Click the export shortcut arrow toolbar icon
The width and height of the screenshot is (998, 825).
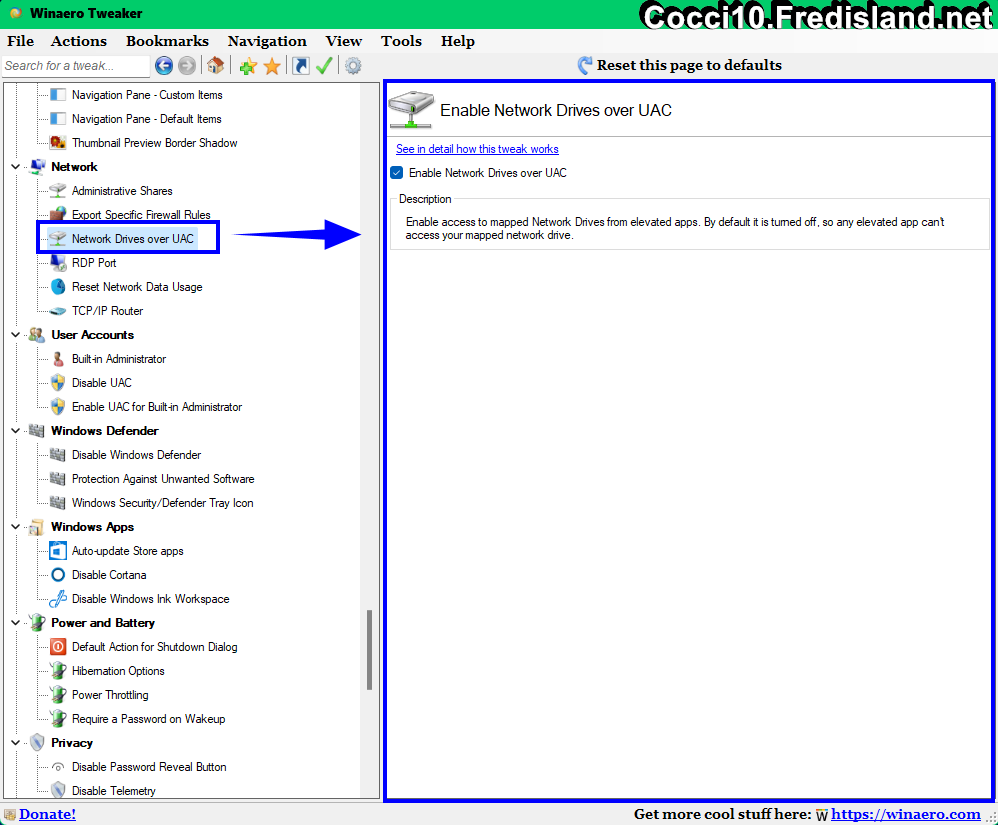click(x=300, y=66)
